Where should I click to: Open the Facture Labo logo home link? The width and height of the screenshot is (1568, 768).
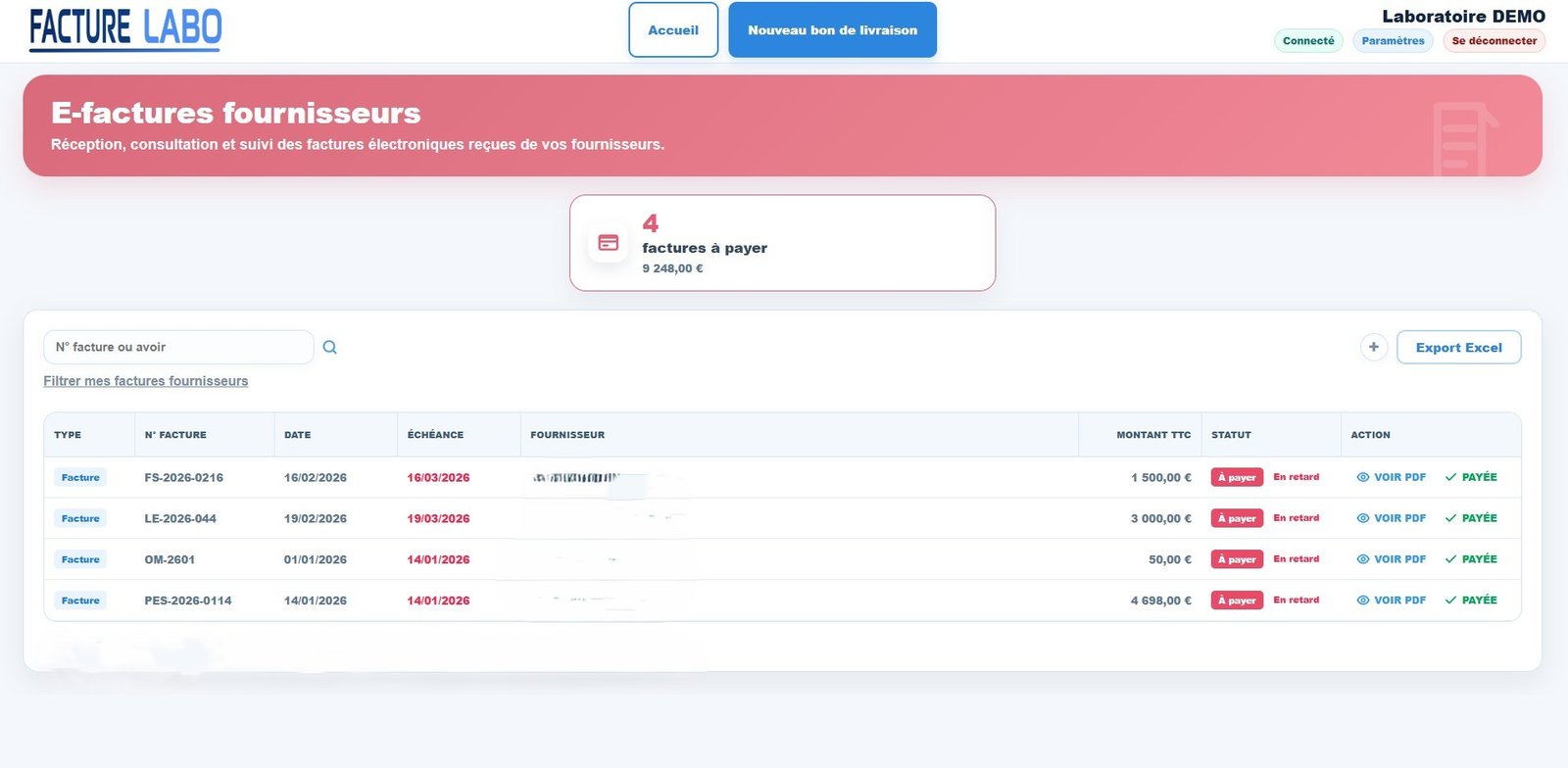pos(125,28)
